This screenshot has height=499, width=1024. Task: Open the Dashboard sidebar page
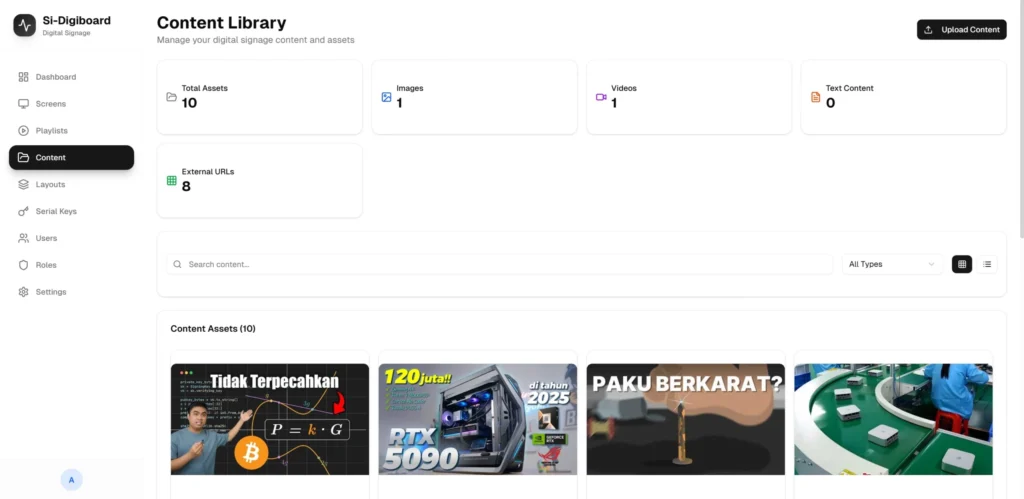pos(55,77)
